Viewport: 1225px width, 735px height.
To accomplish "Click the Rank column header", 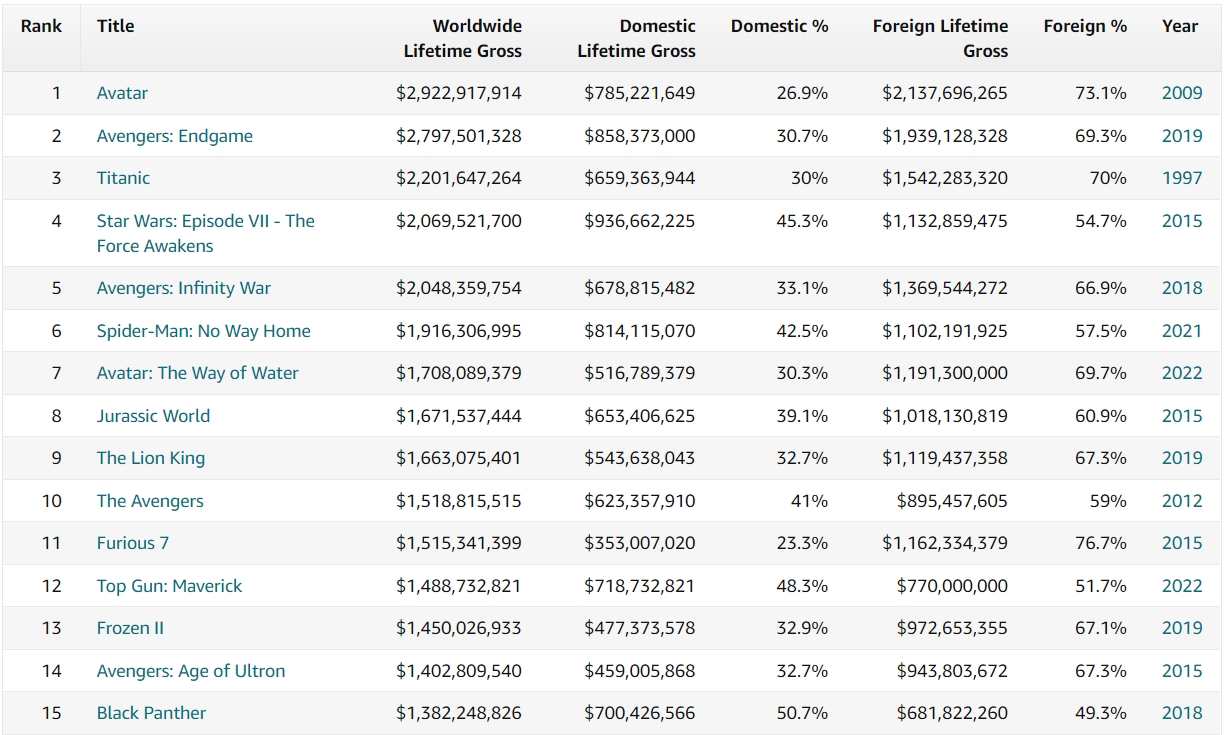I will click(41, 26).
